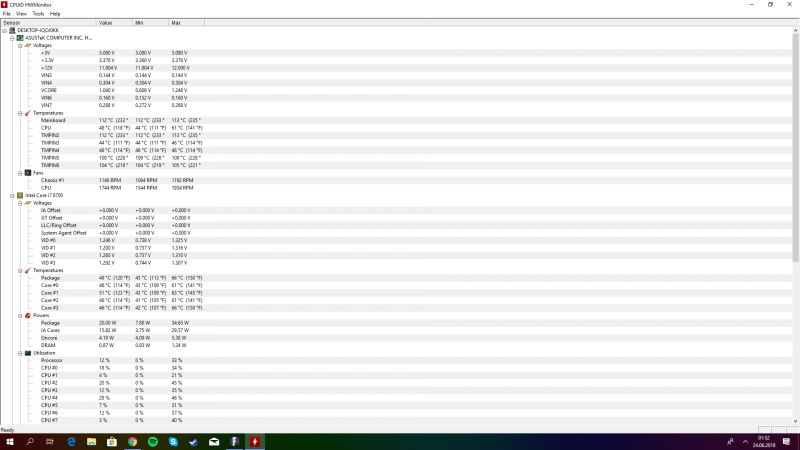800x450 pixels.
Task: Collapse the Fans group
Action: (20, 173)
